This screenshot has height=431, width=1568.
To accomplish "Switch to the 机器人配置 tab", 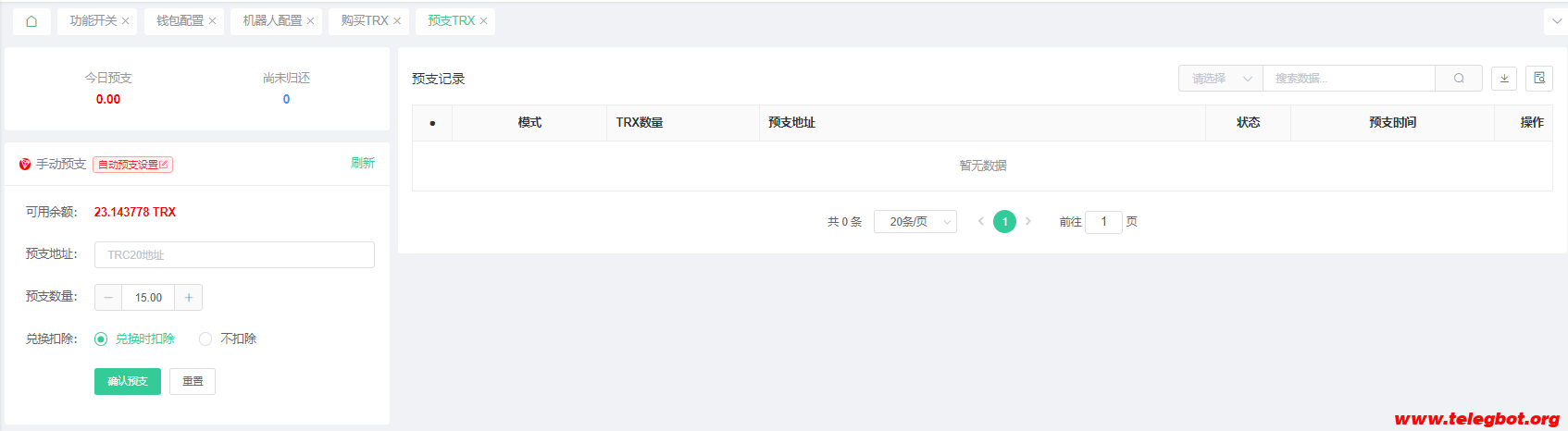I will [272, 21].
